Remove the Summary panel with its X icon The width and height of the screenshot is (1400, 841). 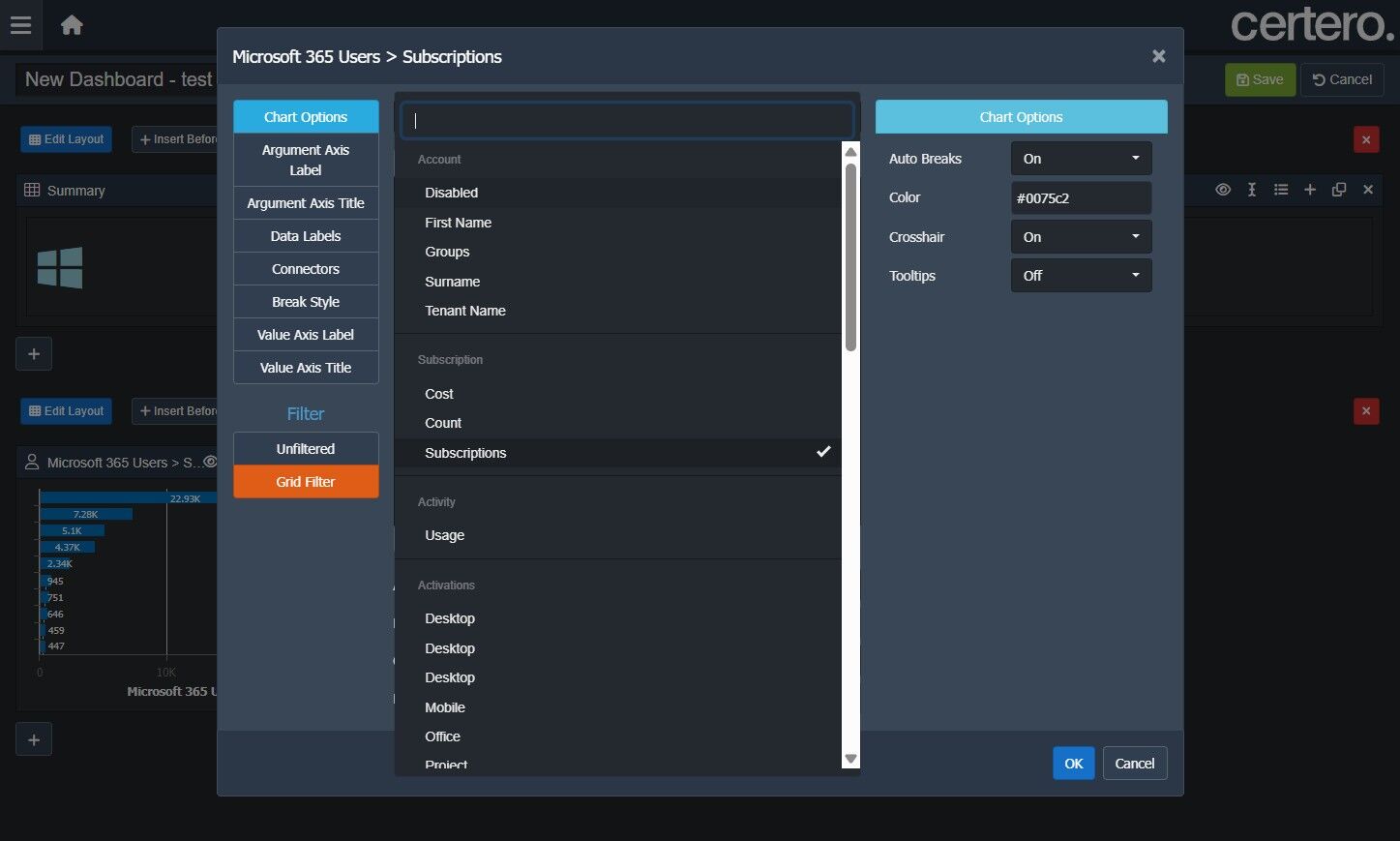(x=1368, y=190)
